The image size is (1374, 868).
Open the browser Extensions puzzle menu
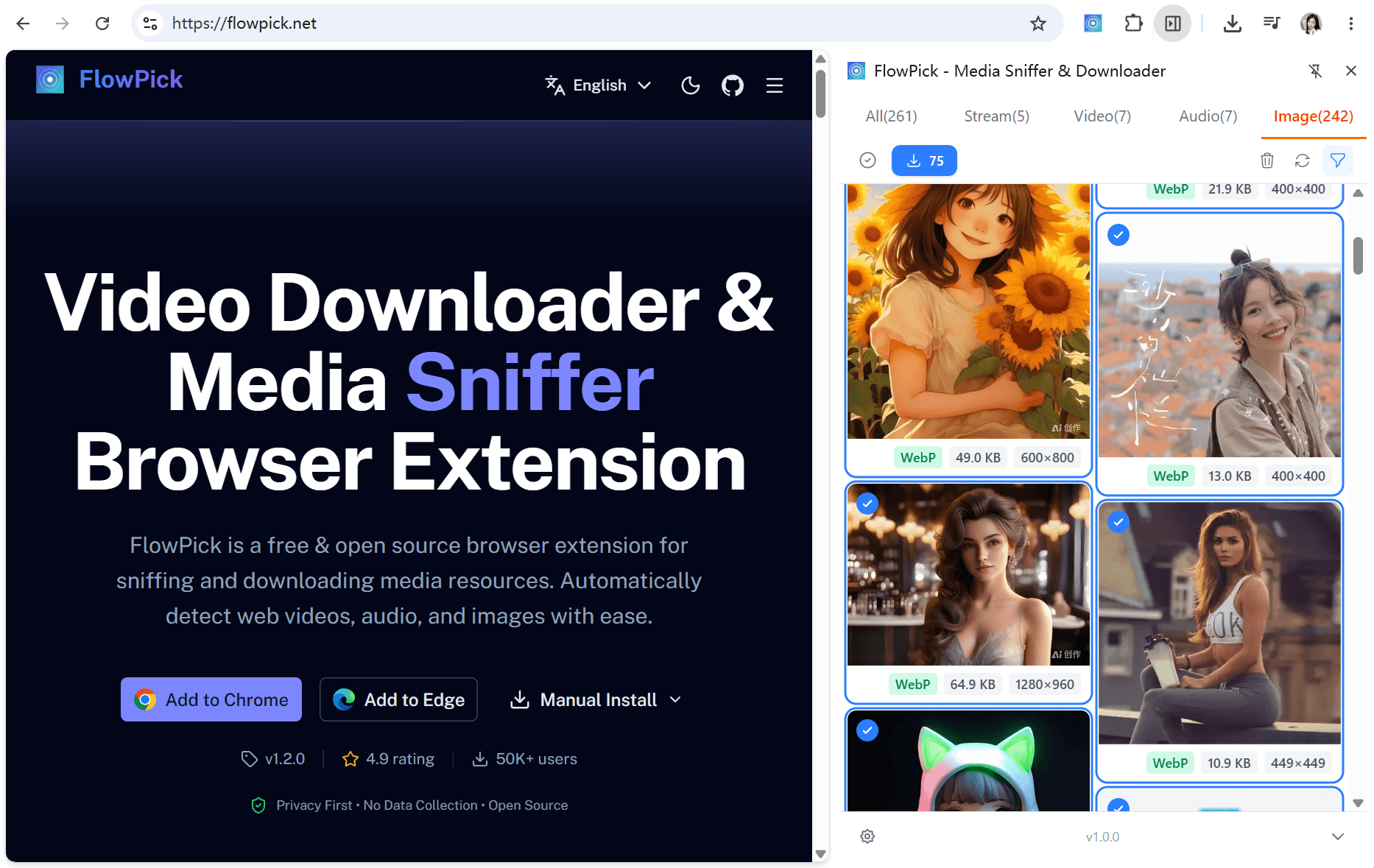click(1133, 24)
